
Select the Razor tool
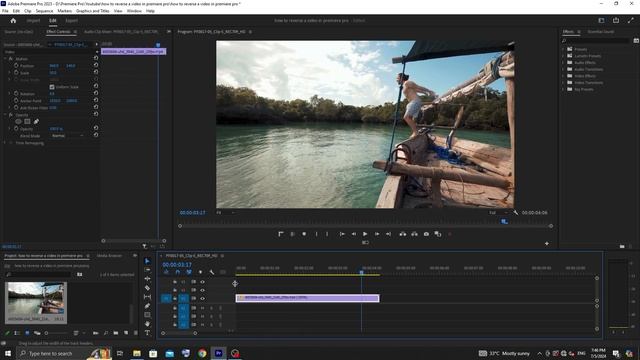click(x=147, y=288)
